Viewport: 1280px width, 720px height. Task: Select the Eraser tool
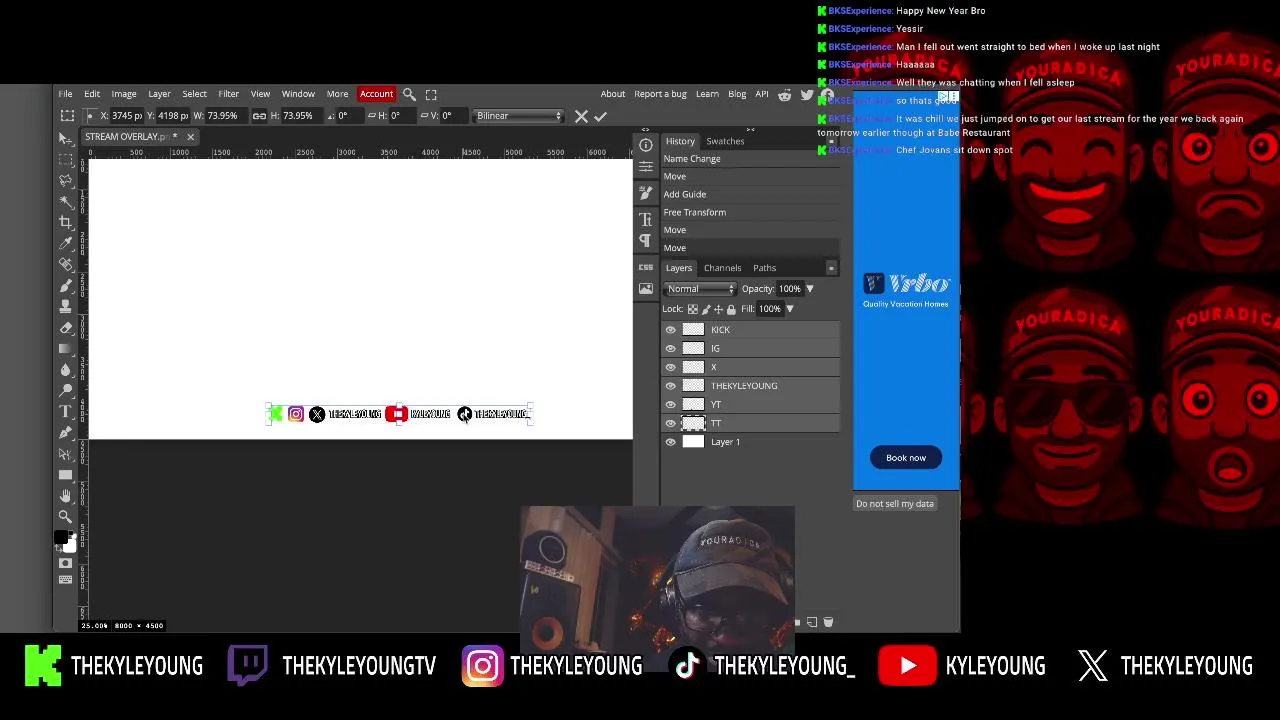click(65, 327)
